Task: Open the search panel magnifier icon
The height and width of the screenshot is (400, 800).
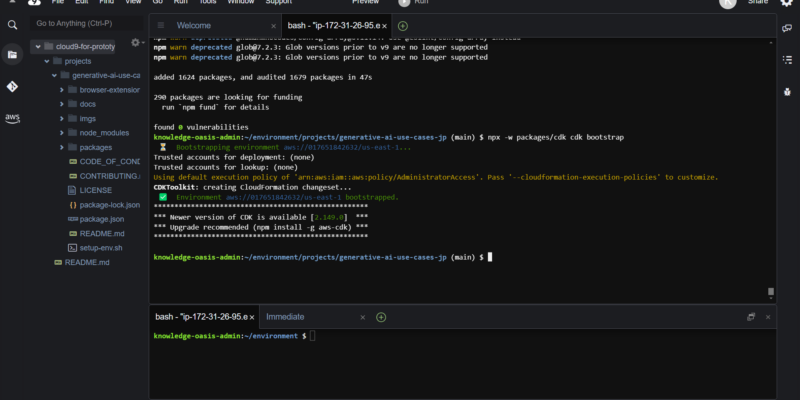Action: click(13, 23)
